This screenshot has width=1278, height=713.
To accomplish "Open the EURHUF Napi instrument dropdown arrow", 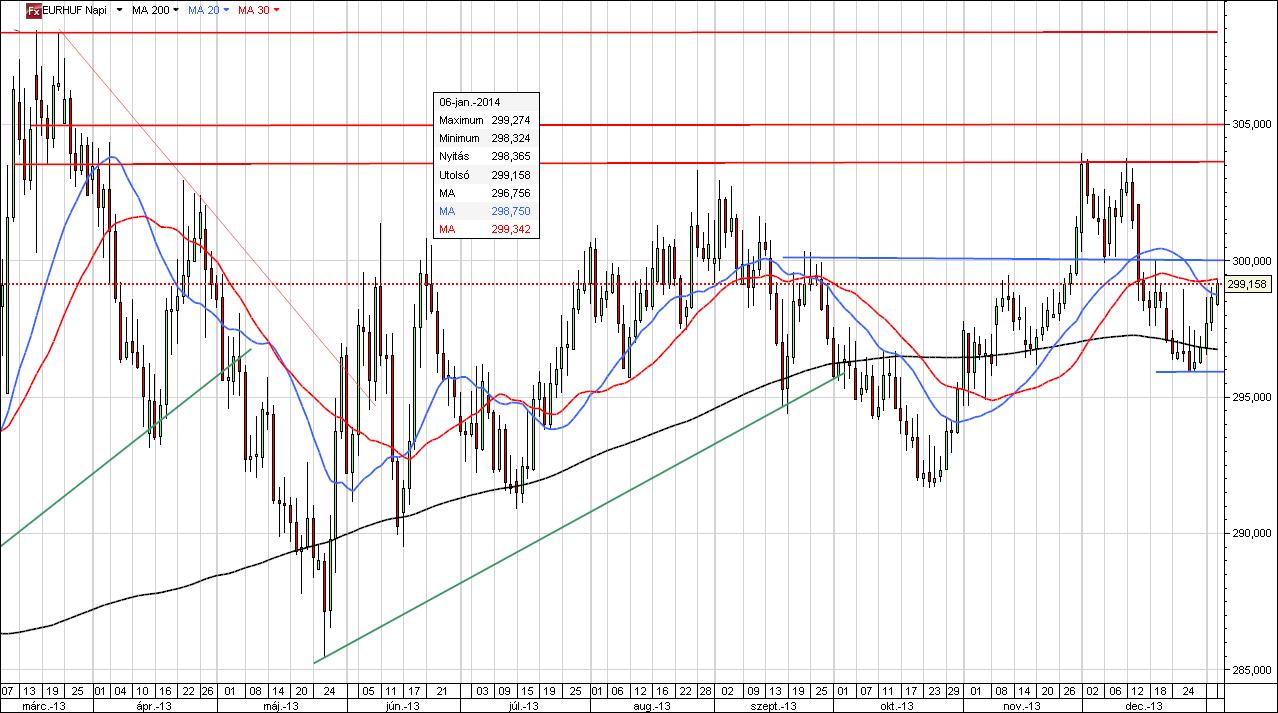I will point(121,10).
